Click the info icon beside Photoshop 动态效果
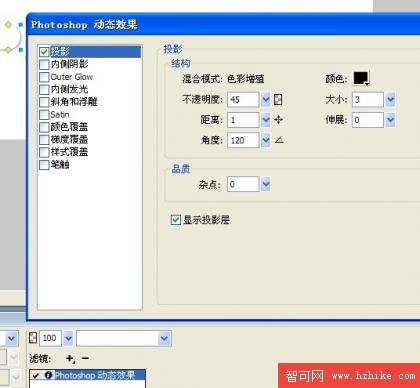 pyautogui.click(x=49, y=375)
